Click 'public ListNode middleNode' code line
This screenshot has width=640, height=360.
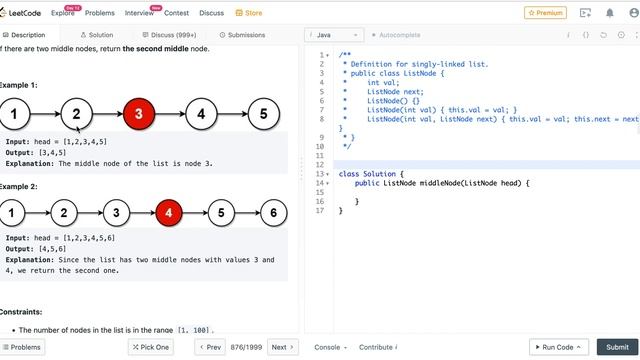(442, 183)
